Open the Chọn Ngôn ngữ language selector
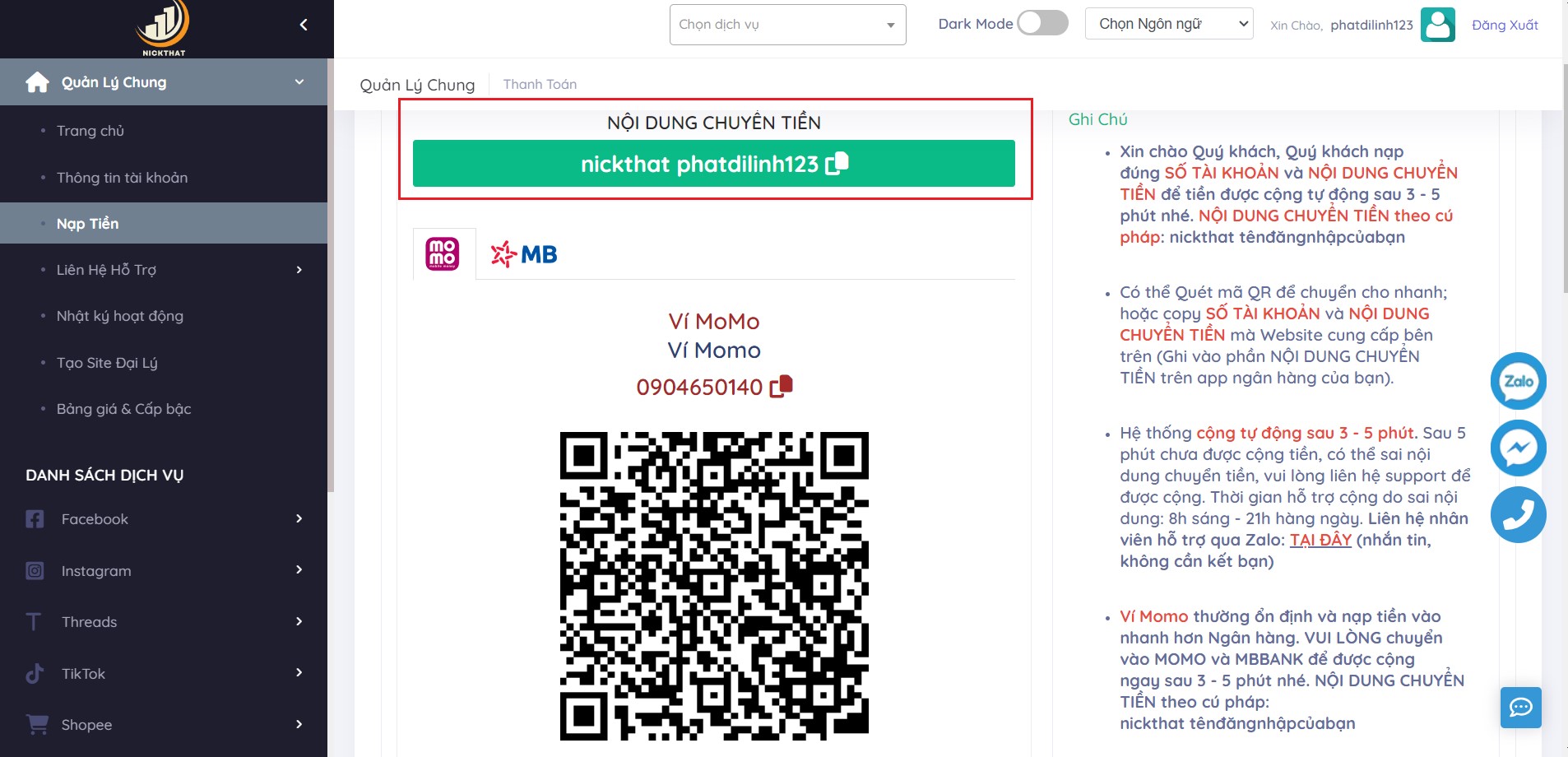The height and width of the screenshot is (757, 1568). click(x=1169, y=24)
